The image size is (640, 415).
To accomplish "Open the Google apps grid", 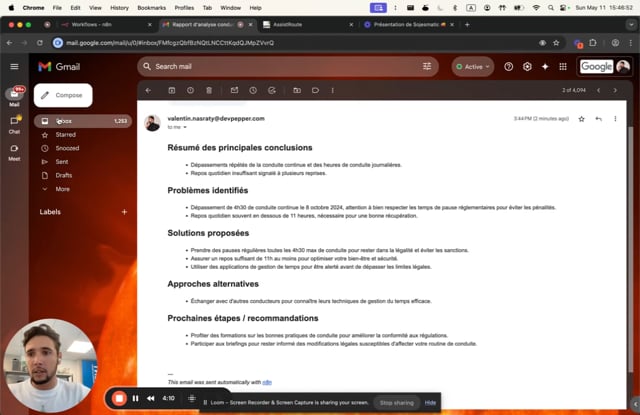I will click(x=563, y=67).
